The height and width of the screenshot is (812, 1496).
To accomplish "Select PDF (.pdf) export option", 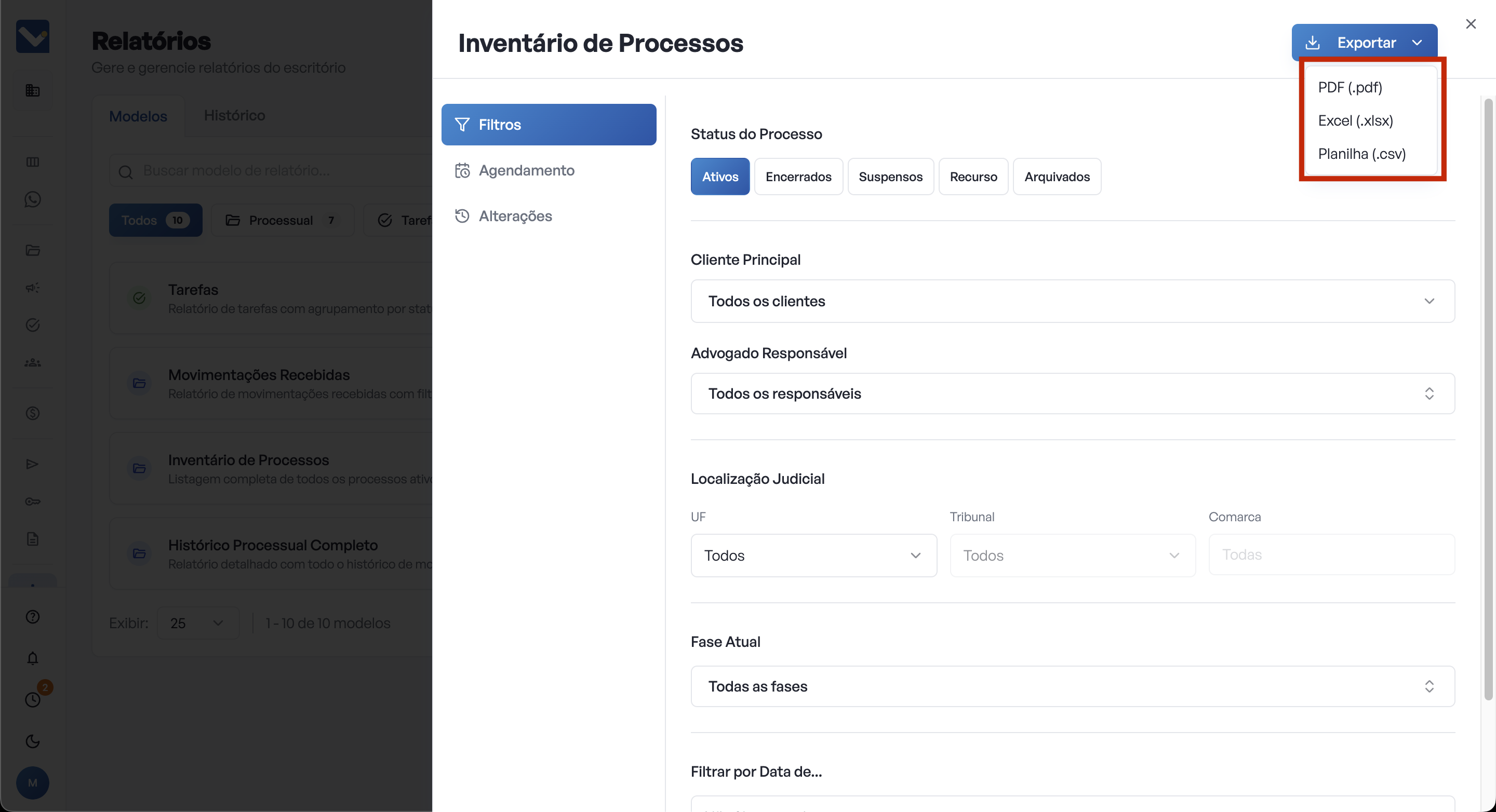I will pos(1350,87).
